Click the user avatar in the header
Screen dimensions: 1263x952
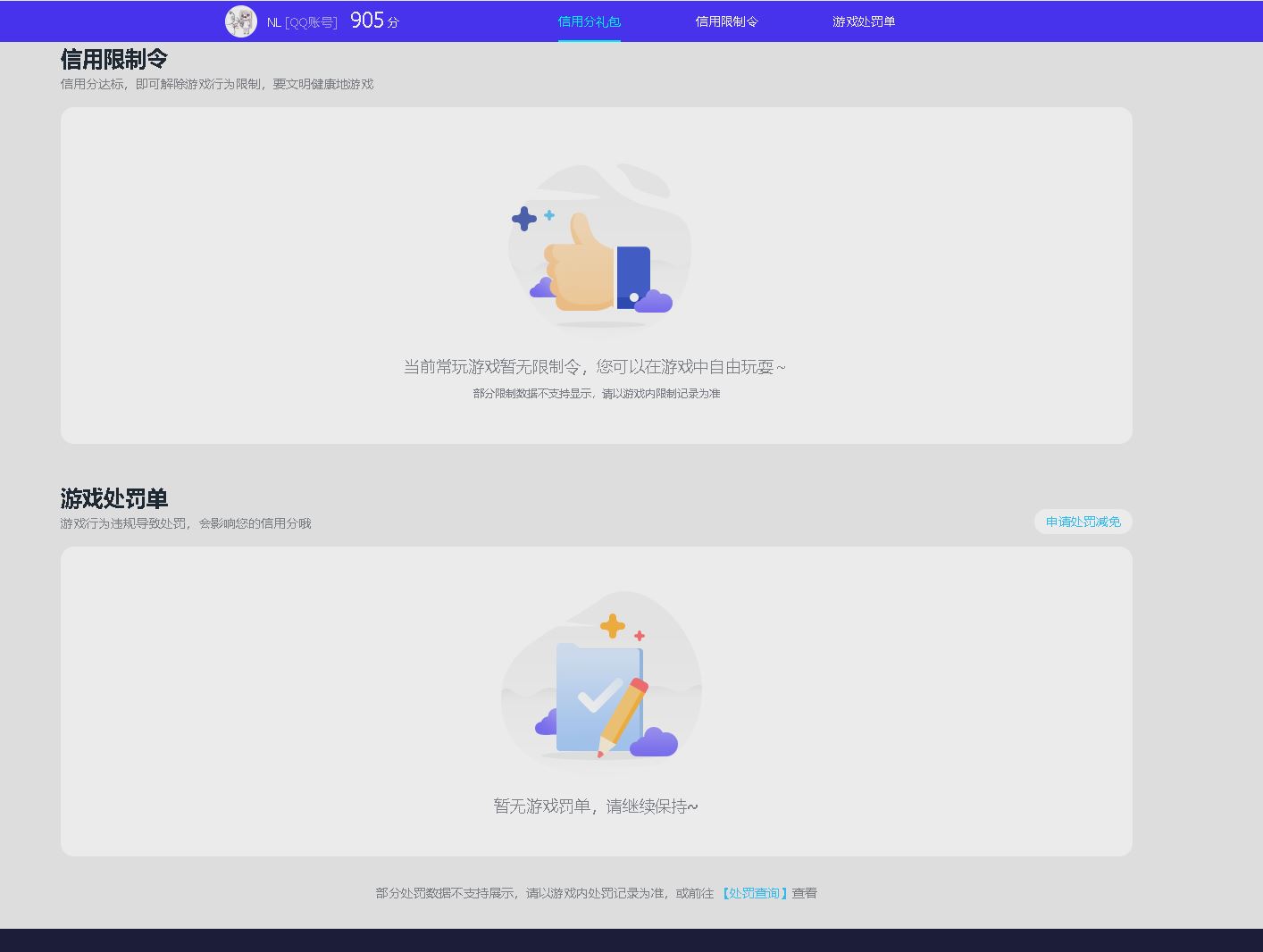tap(240, 21)
